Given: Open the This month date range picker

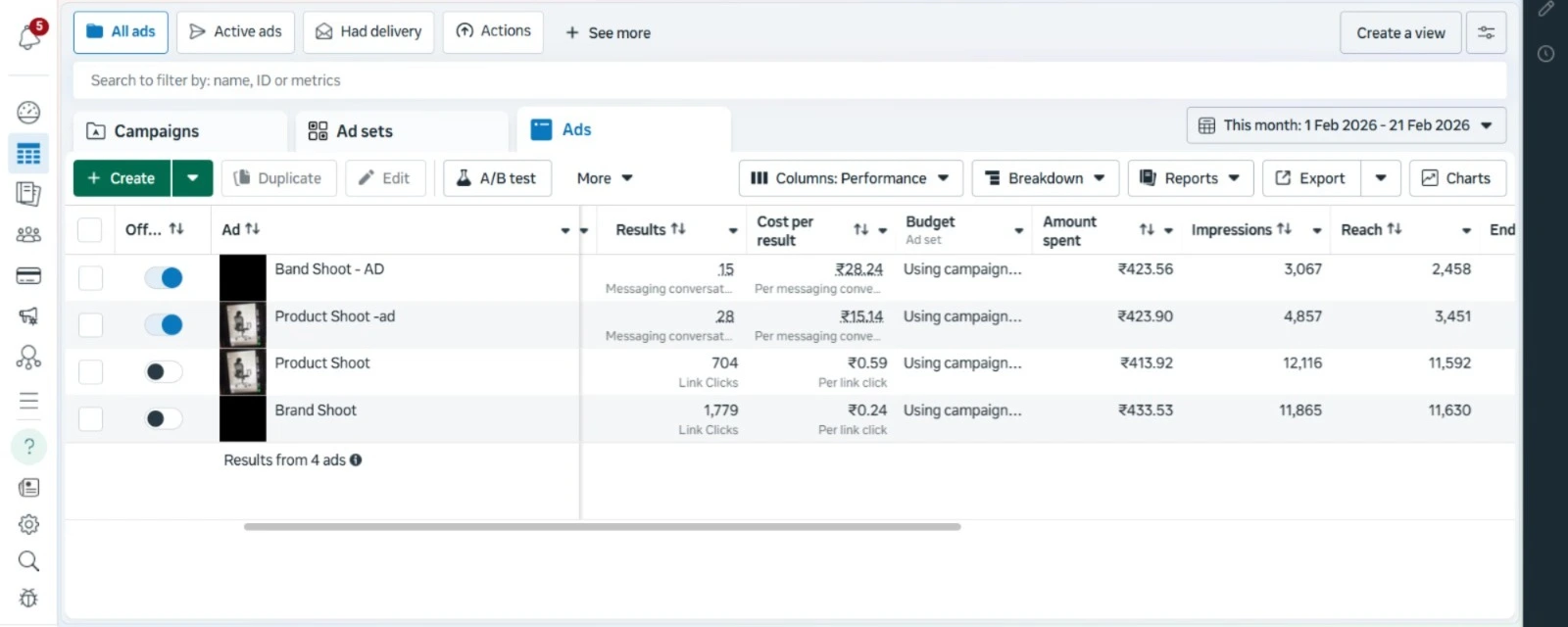Looking at the screenshot, I should (x=1347, y=125).
